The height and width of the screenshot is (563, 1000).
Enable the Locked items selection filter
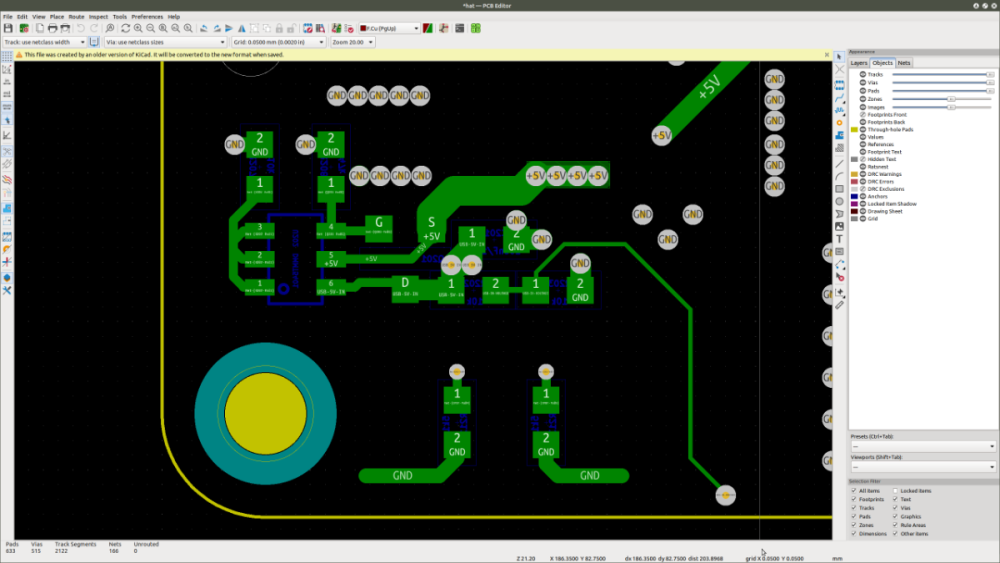(x=896, y=491)
